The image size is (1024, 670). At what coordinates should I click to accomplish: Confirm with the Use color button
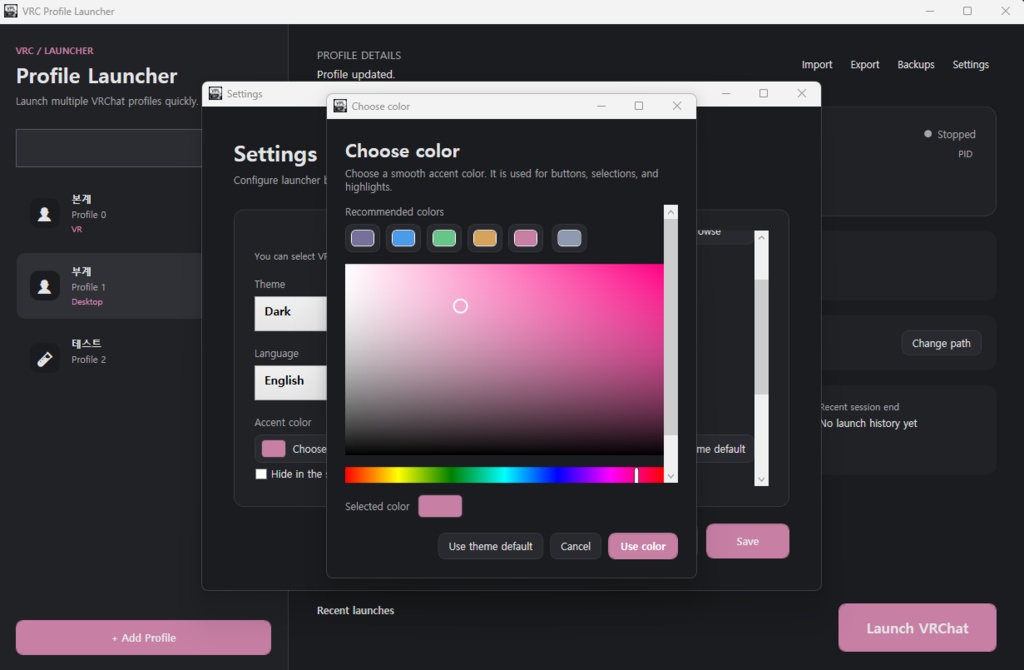point(643,546)
